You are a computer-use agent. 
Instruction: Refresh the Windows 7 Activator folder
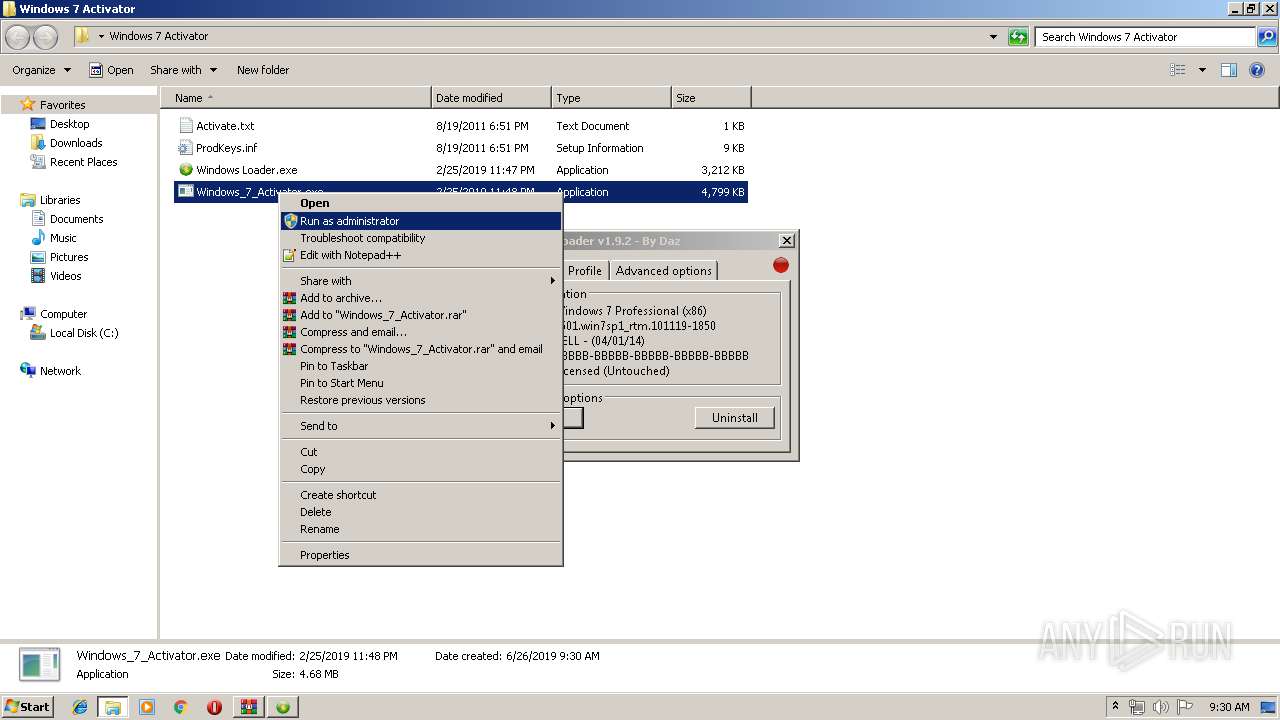tap(1018, 37)
